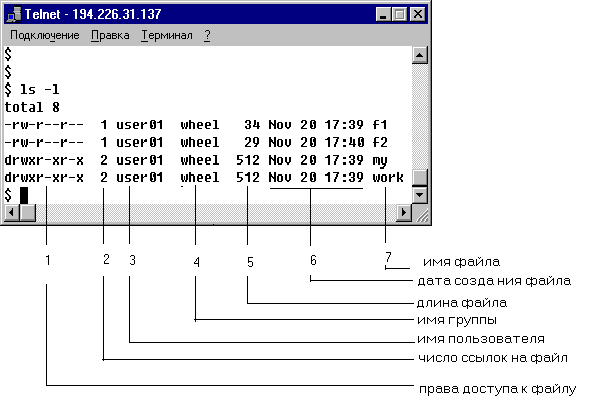
Task: Click time '17:40' in f2 row
Action: click(344, 142)
